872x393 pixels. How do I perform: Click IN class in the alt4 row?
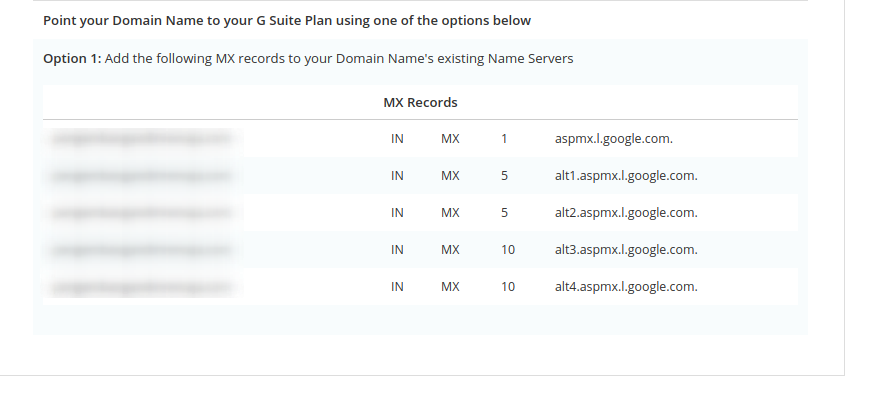[397, 287]
